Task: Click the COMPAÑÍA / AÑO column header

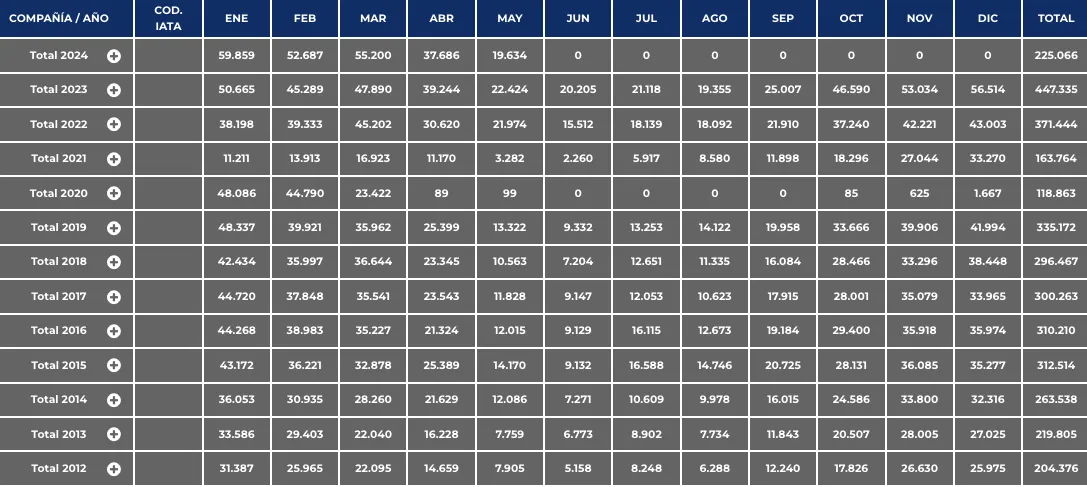Action: coord(58,19)
